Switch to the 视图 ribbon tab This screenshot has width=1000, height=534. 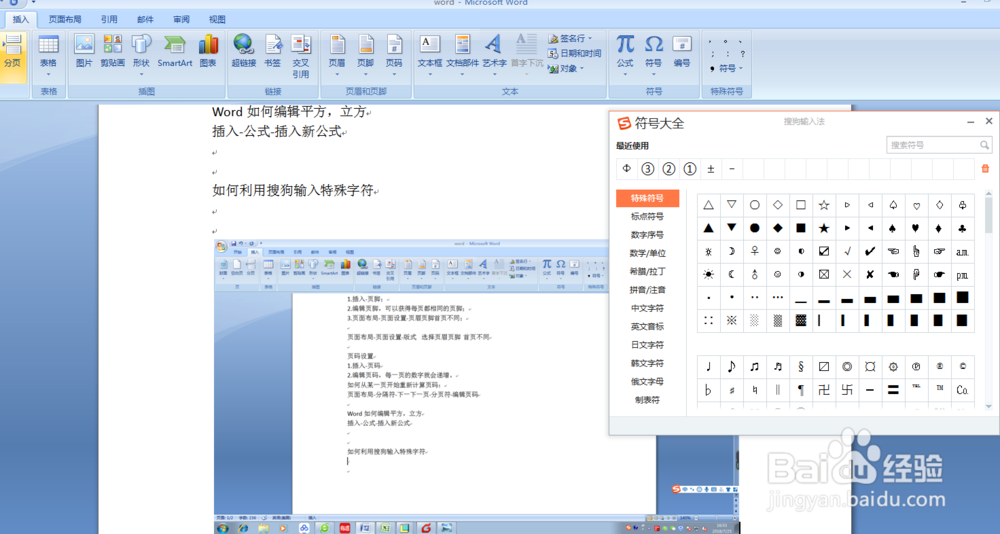217,19
